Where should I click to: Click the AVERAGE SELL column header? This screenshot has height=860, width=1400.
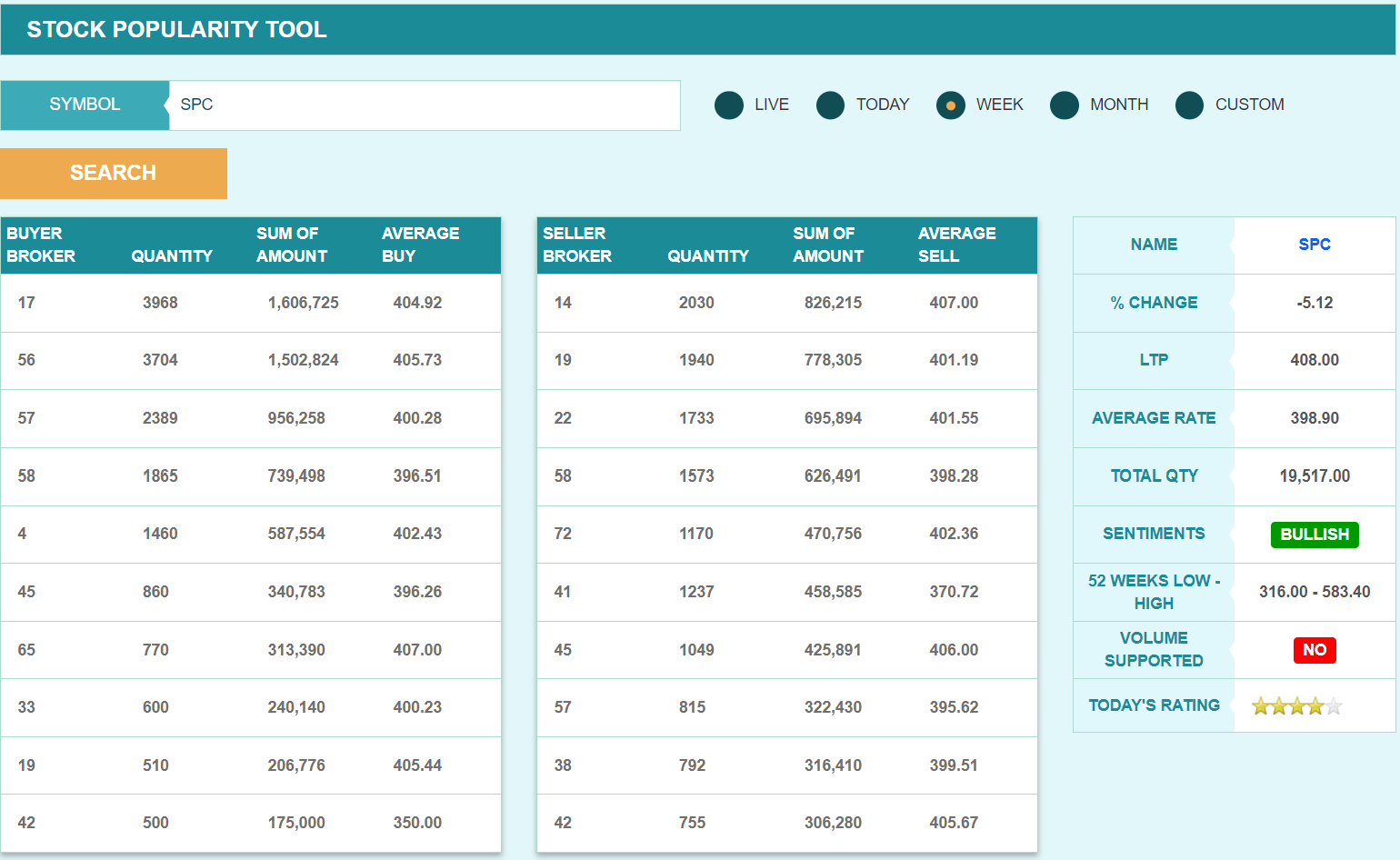956,245
